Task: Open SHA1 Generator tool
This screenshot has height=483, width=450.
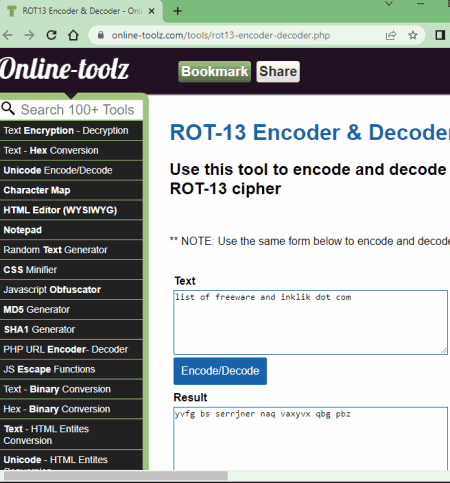Action: tap(71, 329)
